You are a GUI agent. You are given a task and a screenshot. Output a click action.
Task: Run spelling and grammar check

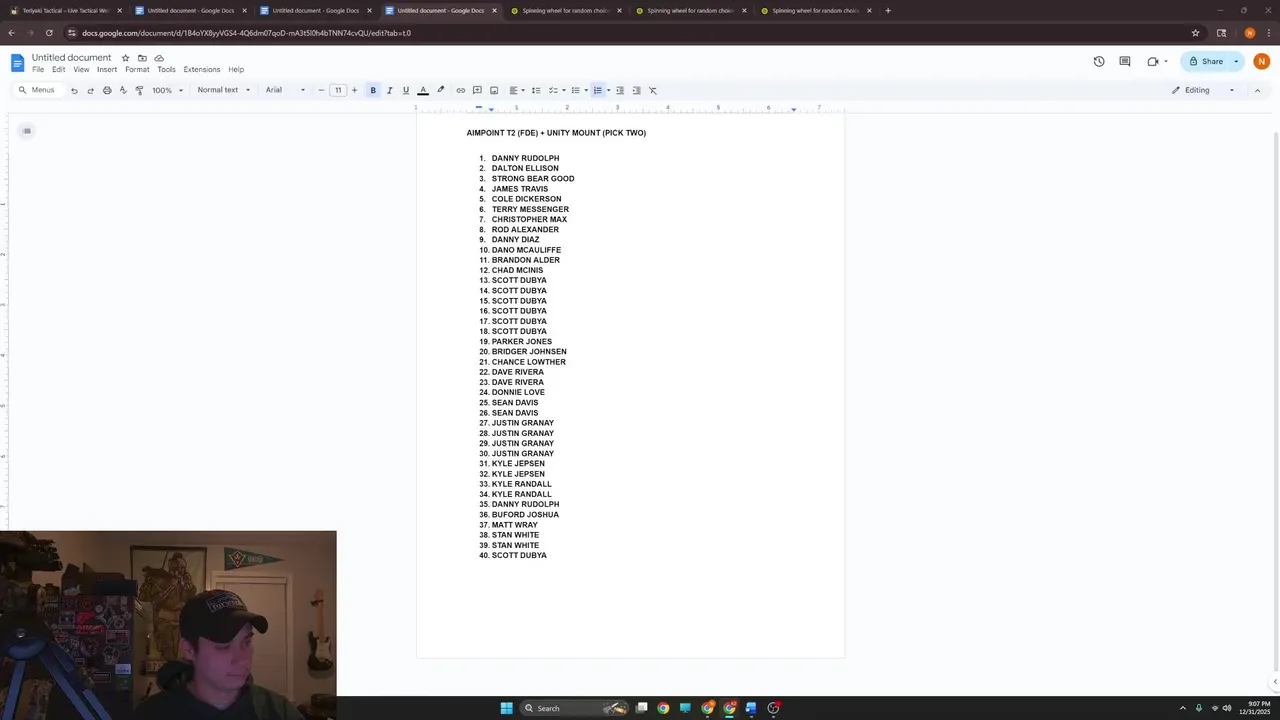click(x=123, y=90)
